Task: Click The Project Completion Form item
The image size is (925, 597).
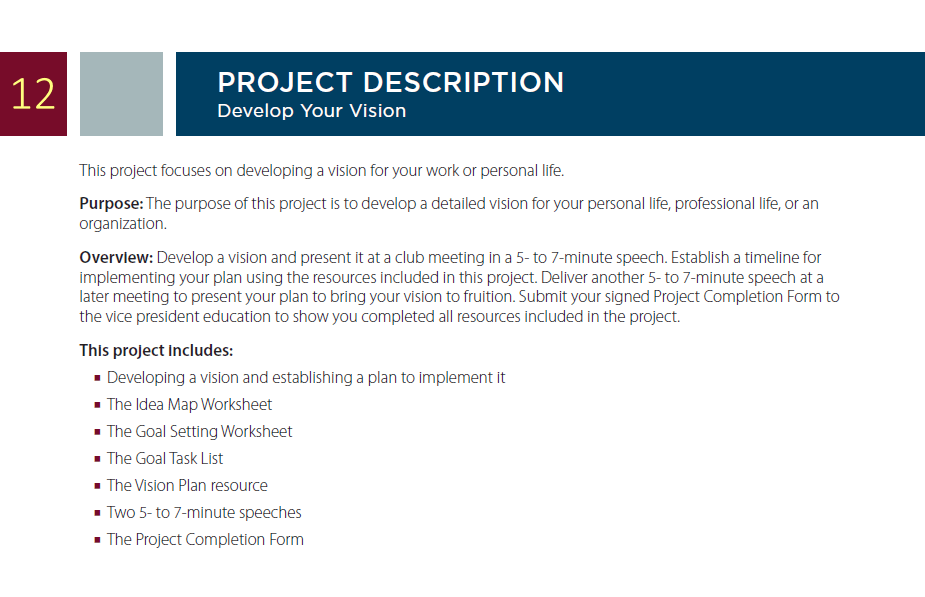Action: 205,540
